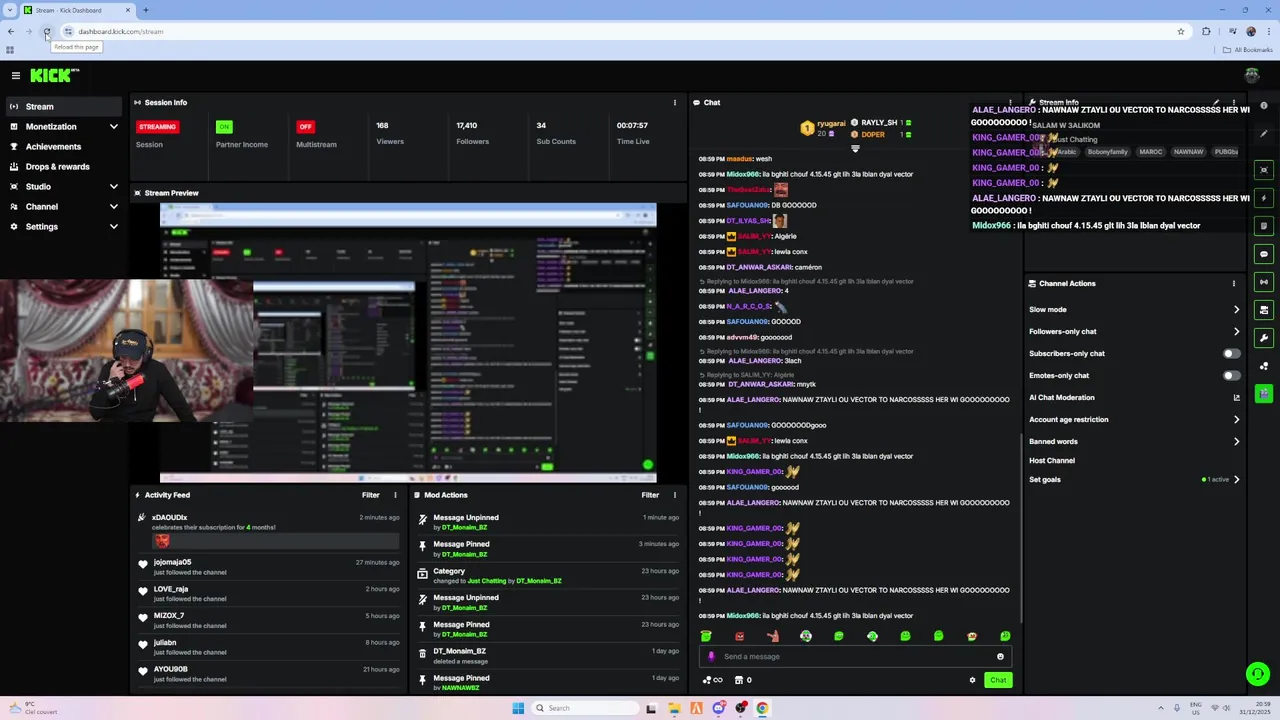
Task: Pick the red angry emote in quick bar
Action: click(739, 636)
